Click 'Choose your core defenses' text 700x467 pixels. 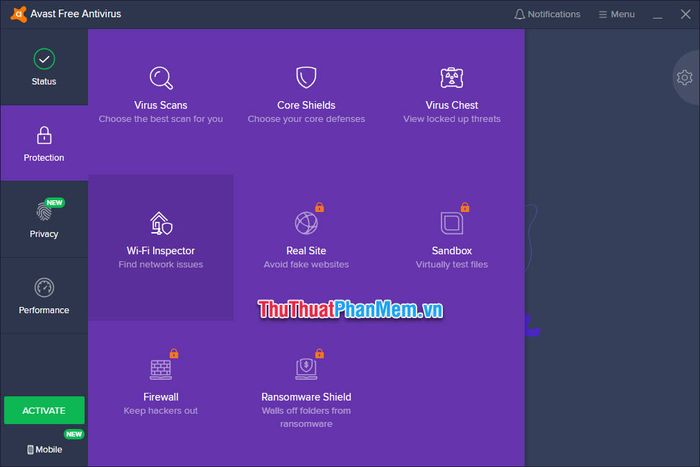point(306,119)
